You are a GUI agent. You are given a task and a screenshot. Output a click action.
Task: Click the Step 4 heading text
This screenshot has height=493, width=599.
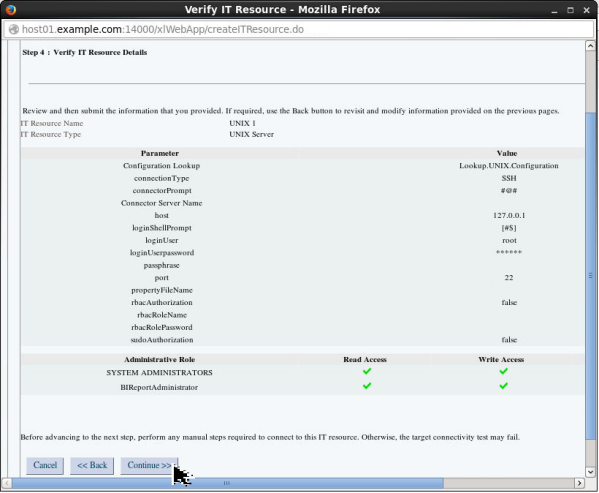pos(84,52)
